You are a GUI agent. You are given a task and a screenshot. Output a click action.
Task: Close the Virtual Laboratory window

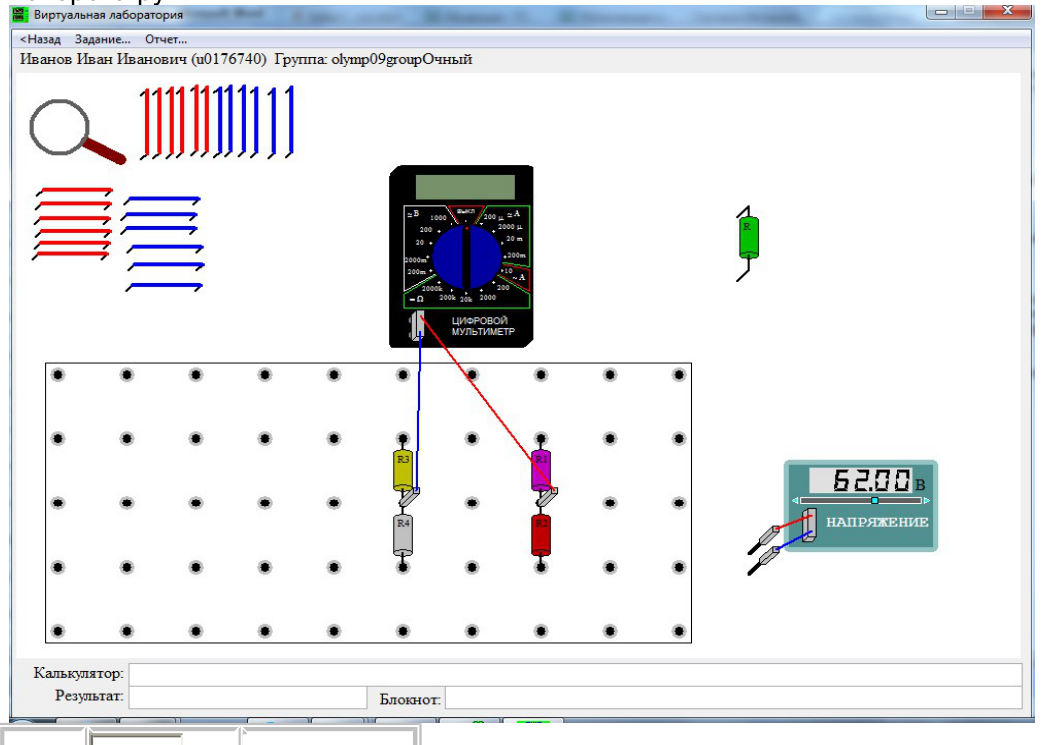pos(1007,11)
